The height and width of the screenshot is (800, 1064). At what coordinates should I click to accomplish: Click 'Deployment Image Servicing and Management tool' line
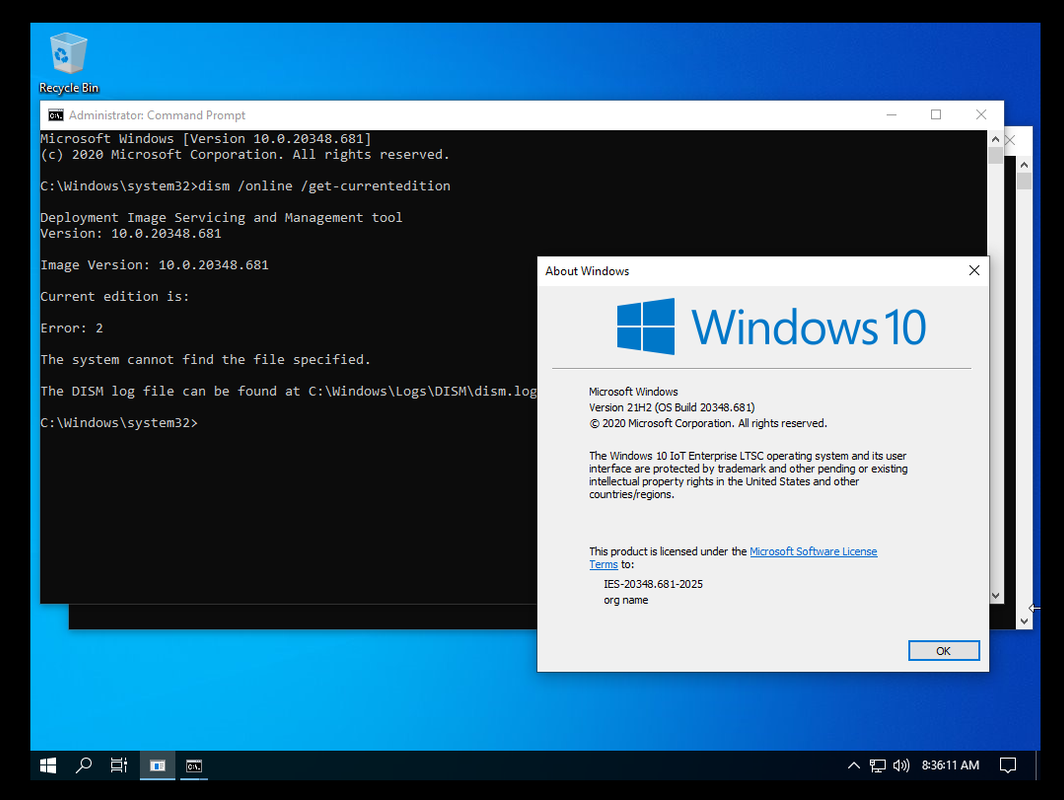click(221, 218)
